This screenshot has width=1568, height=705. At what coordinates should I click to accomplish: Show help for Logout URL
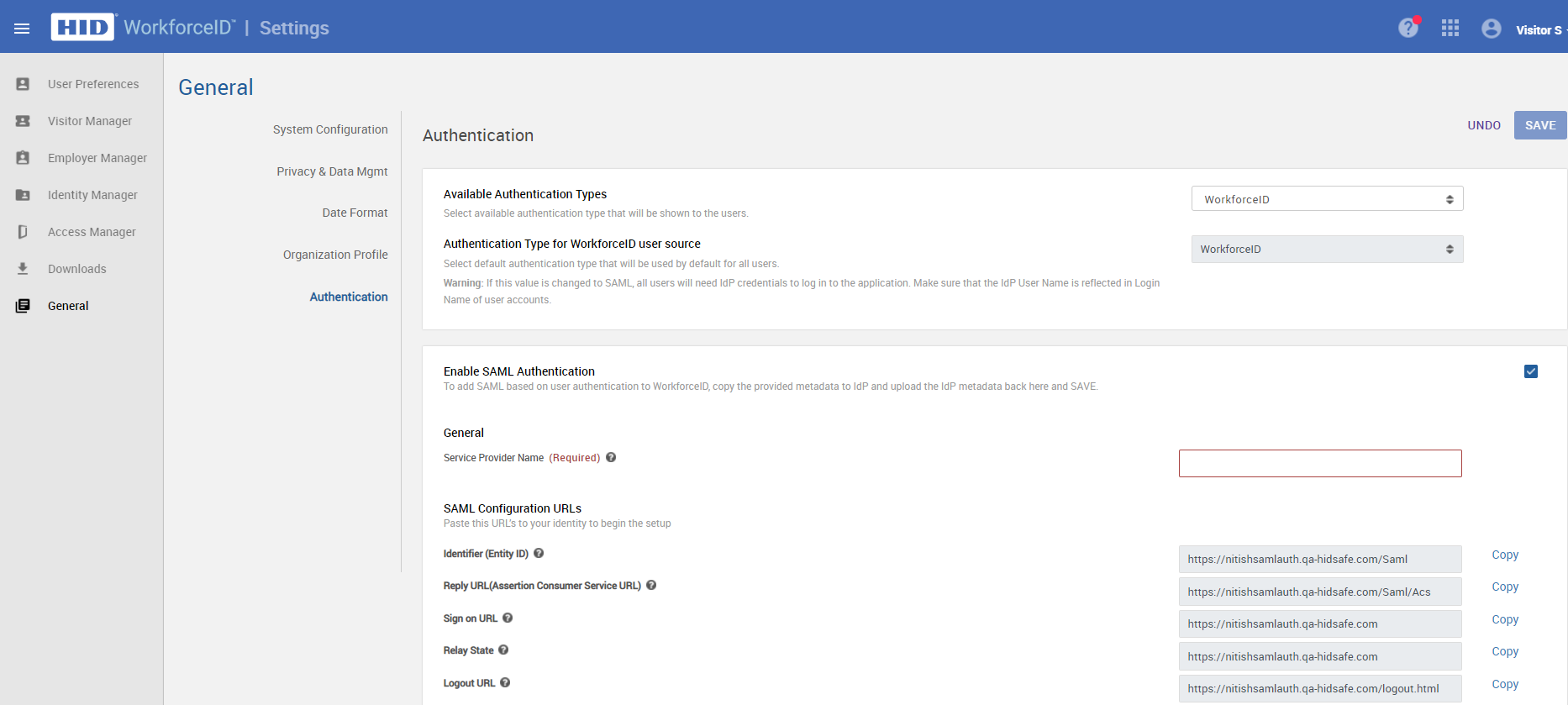505,682
